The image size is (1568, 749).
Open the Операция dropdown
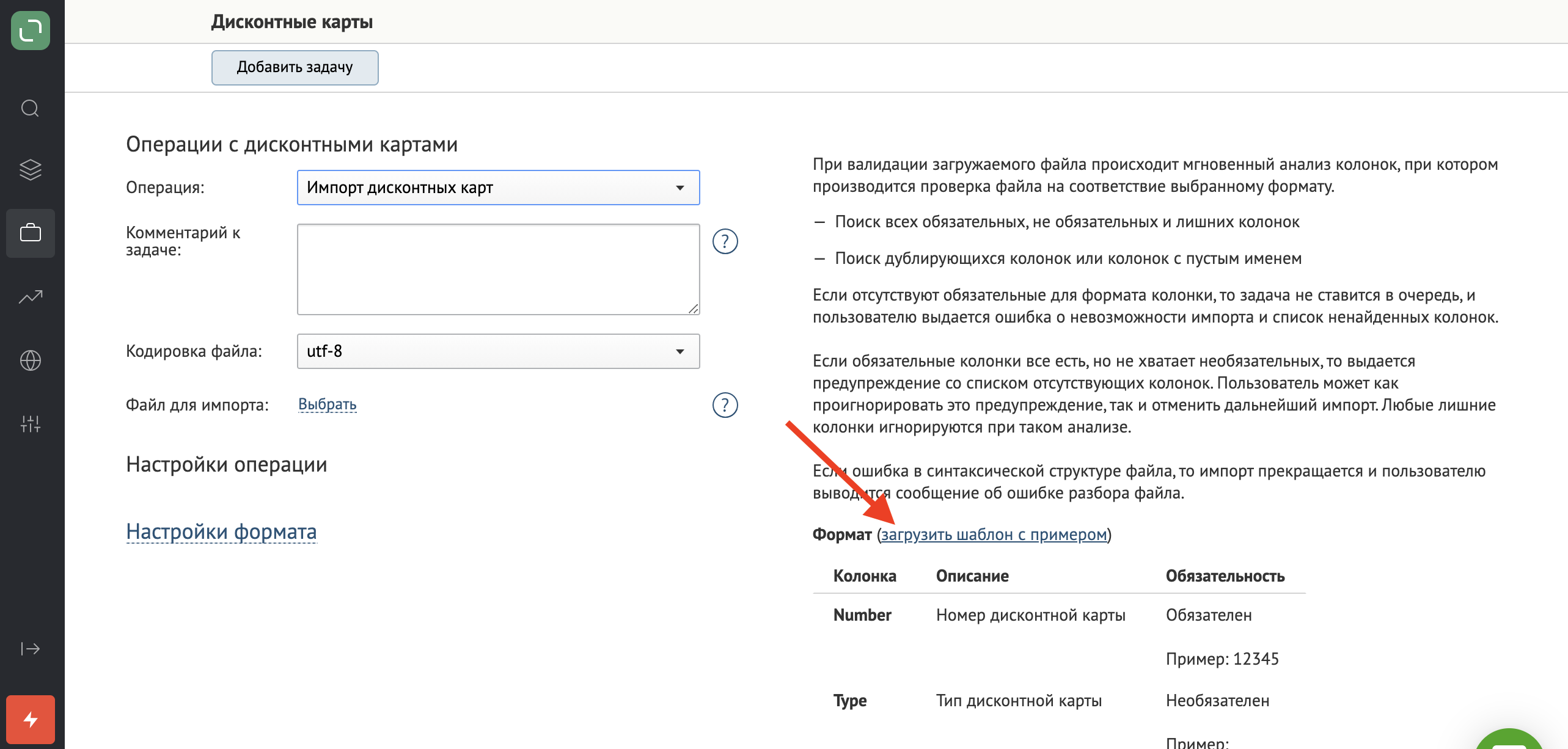pos(498,188)
